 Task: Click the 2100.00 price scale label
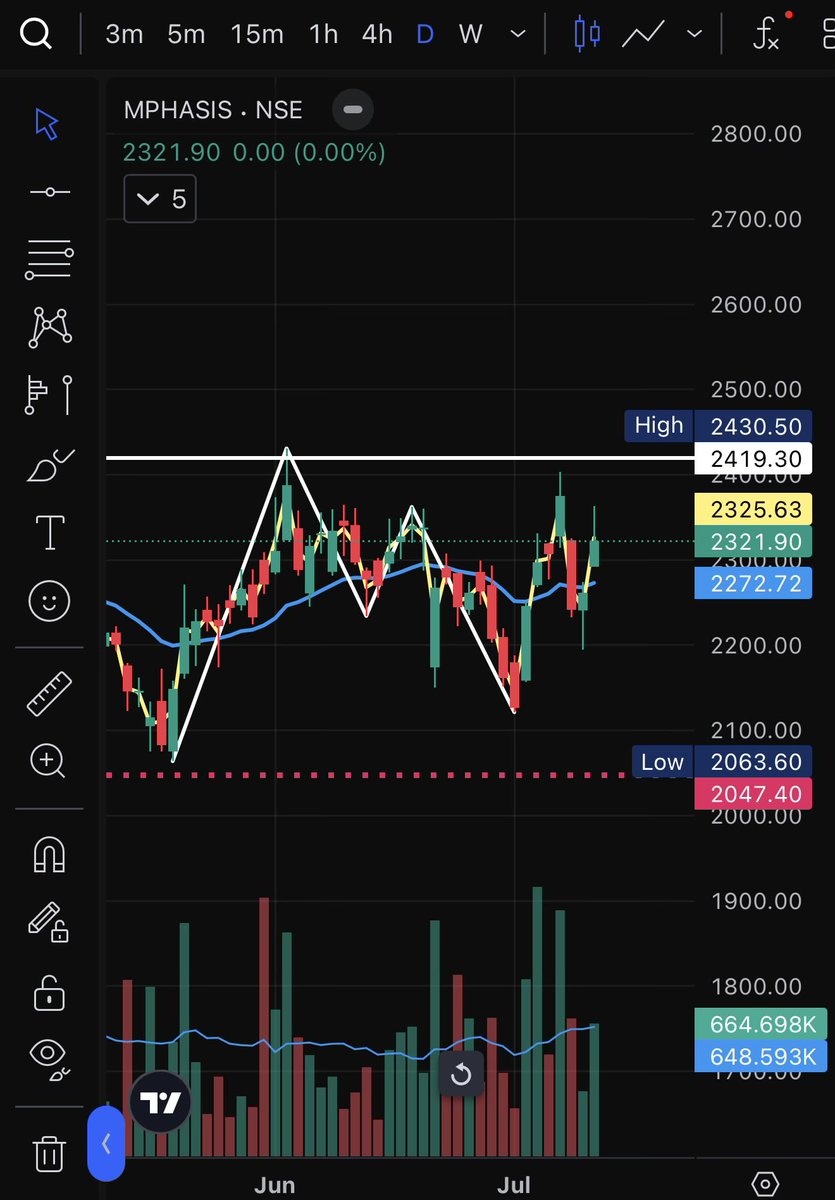pos(756,730)
